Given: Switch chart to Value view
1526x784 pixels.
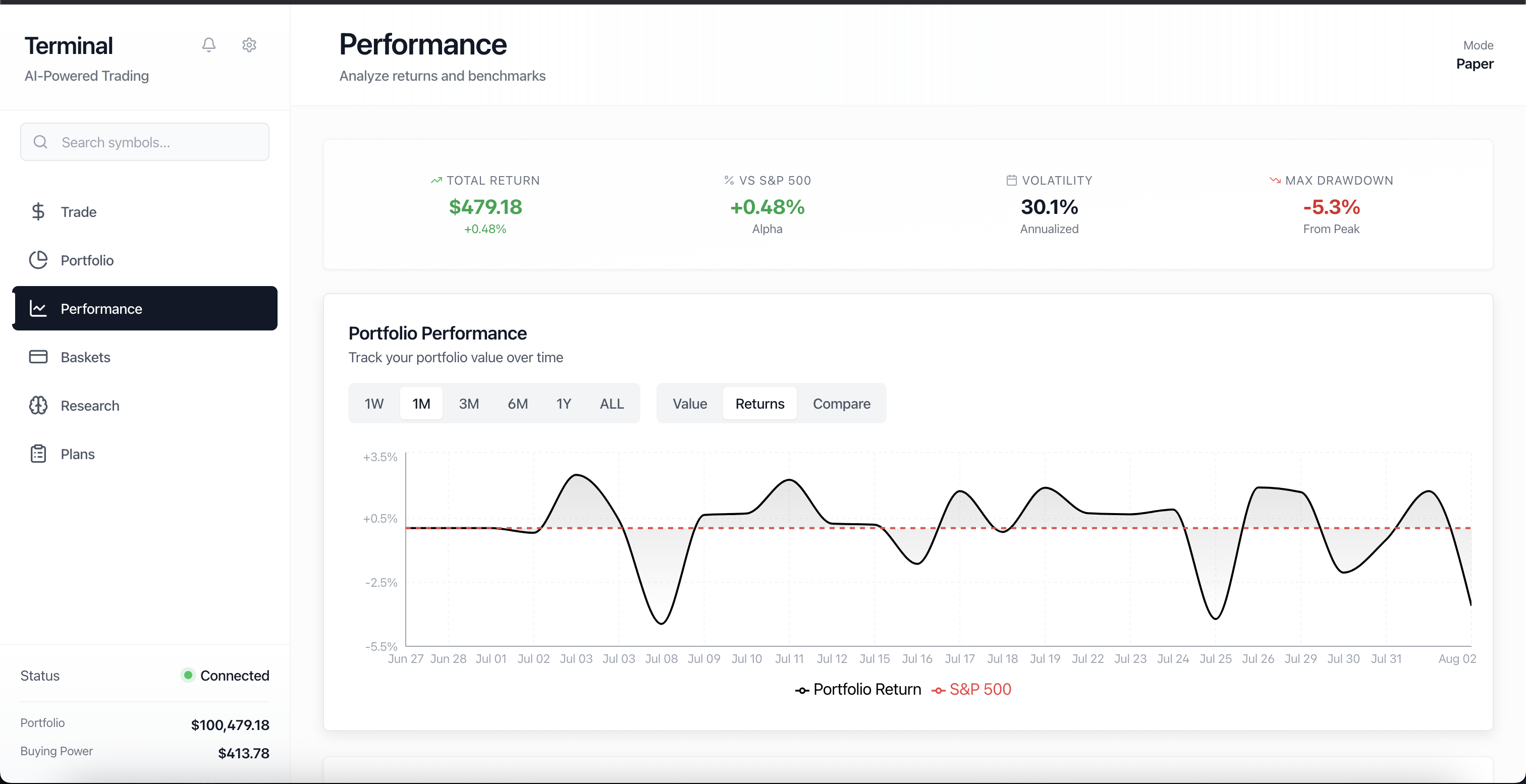Looking at the screenshot, I should [689, 403].
